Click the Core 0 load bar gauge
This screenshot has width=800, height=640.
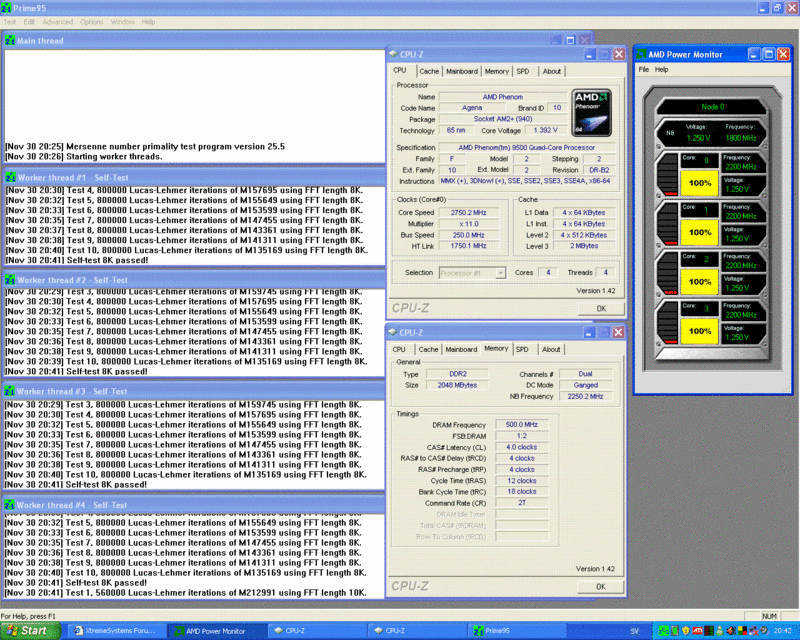[x=667, y=175]
